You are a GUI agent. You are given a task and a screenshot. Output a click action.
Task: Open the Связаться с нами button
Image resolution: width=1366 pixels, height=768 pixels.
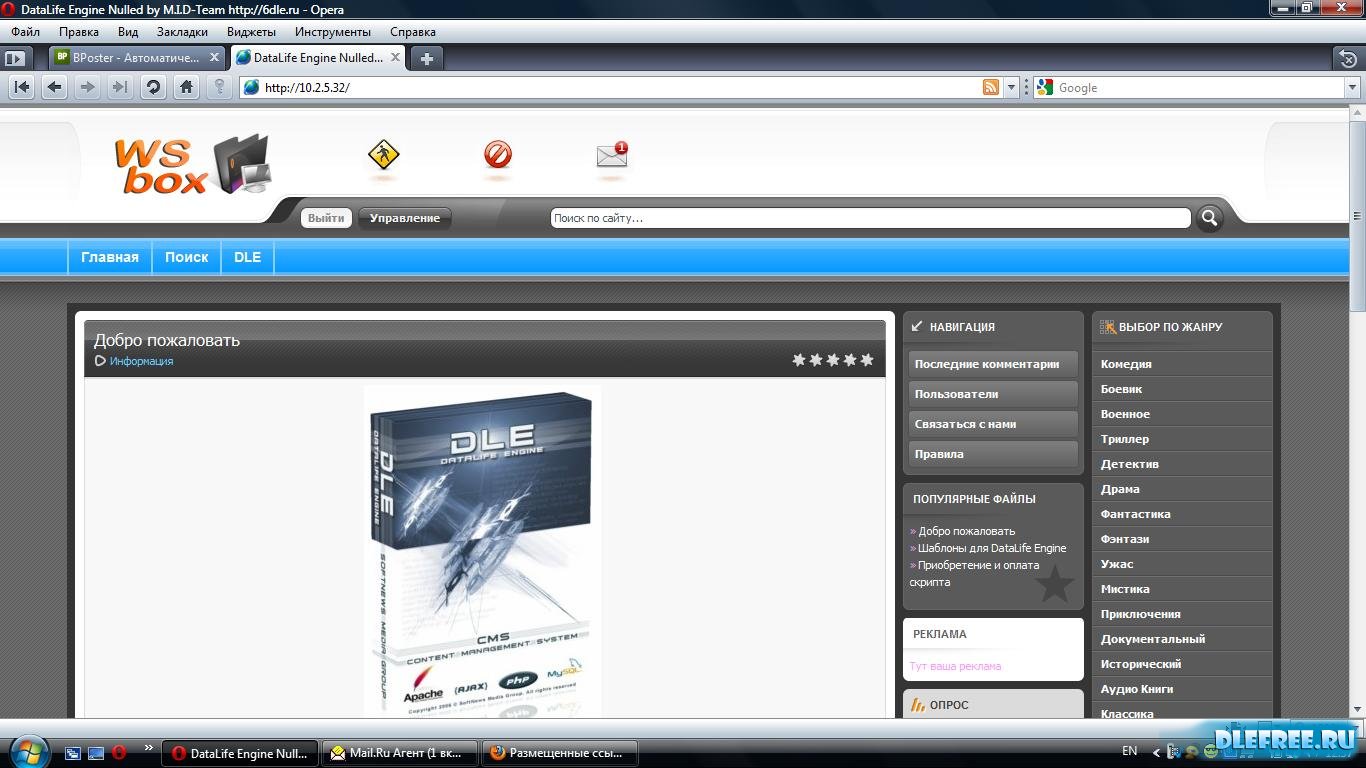pyautogui.click(x=993, y=424)
